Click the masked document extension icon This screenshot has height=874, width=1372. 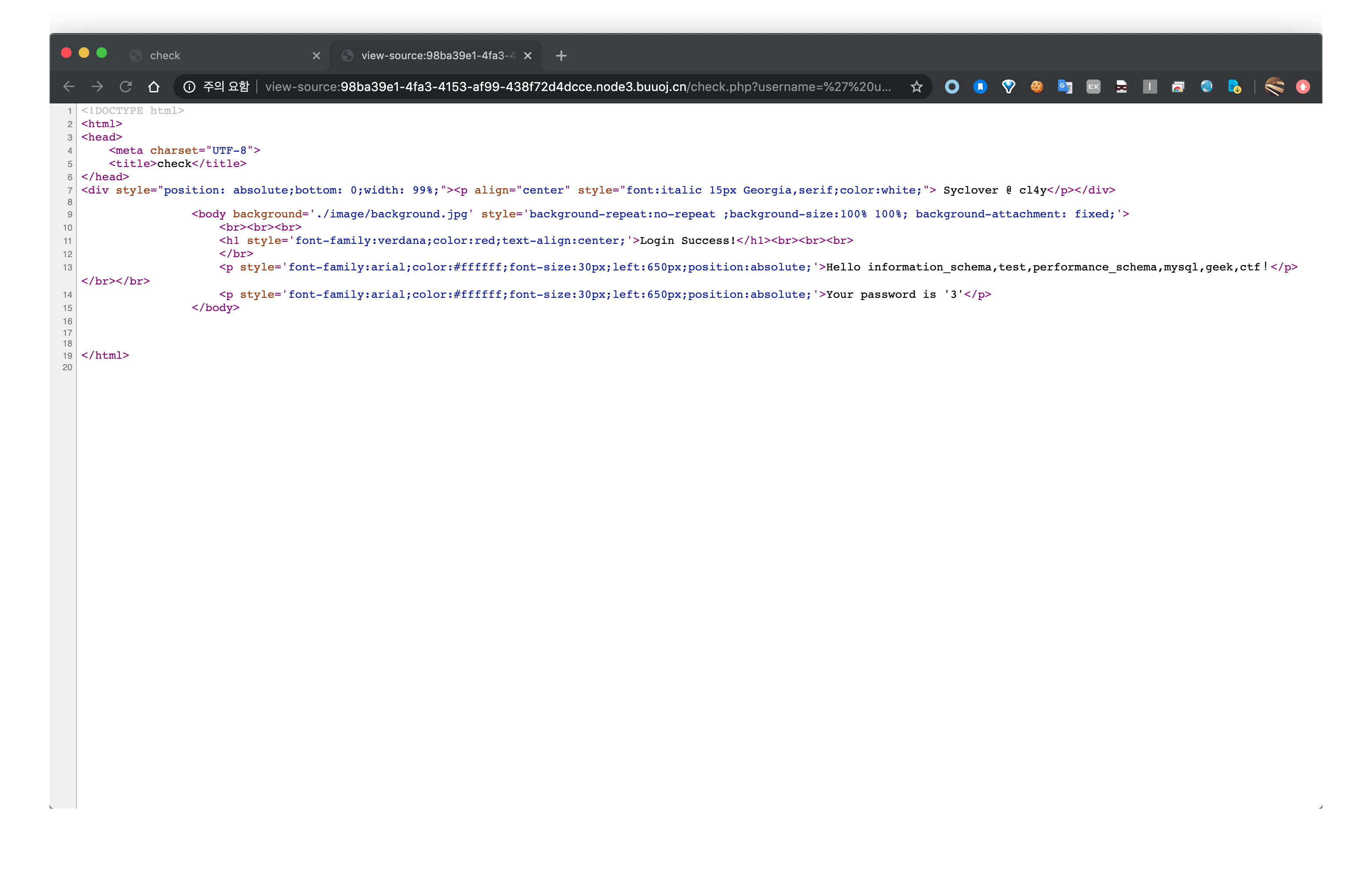(1121, 87)
